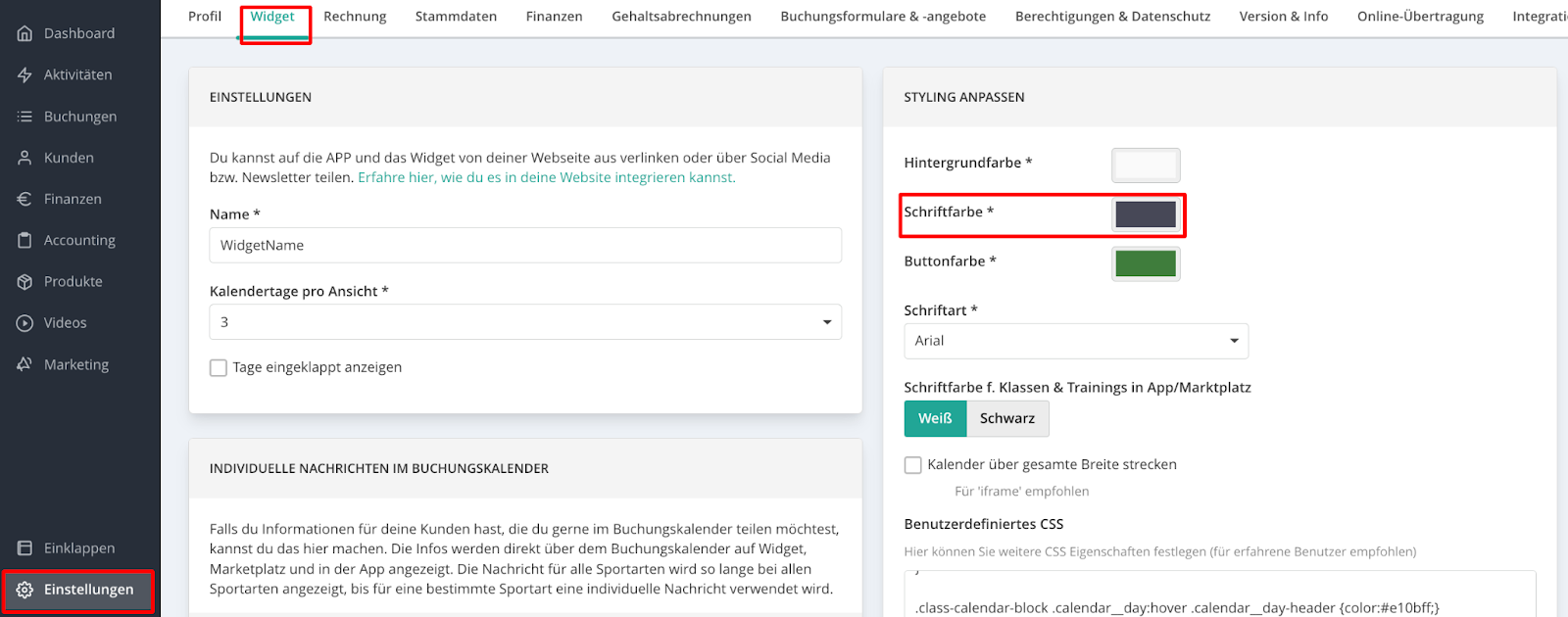Click the Accounting clipboard icon
The height and width of the screenshot is (617, 1568).
24,240
